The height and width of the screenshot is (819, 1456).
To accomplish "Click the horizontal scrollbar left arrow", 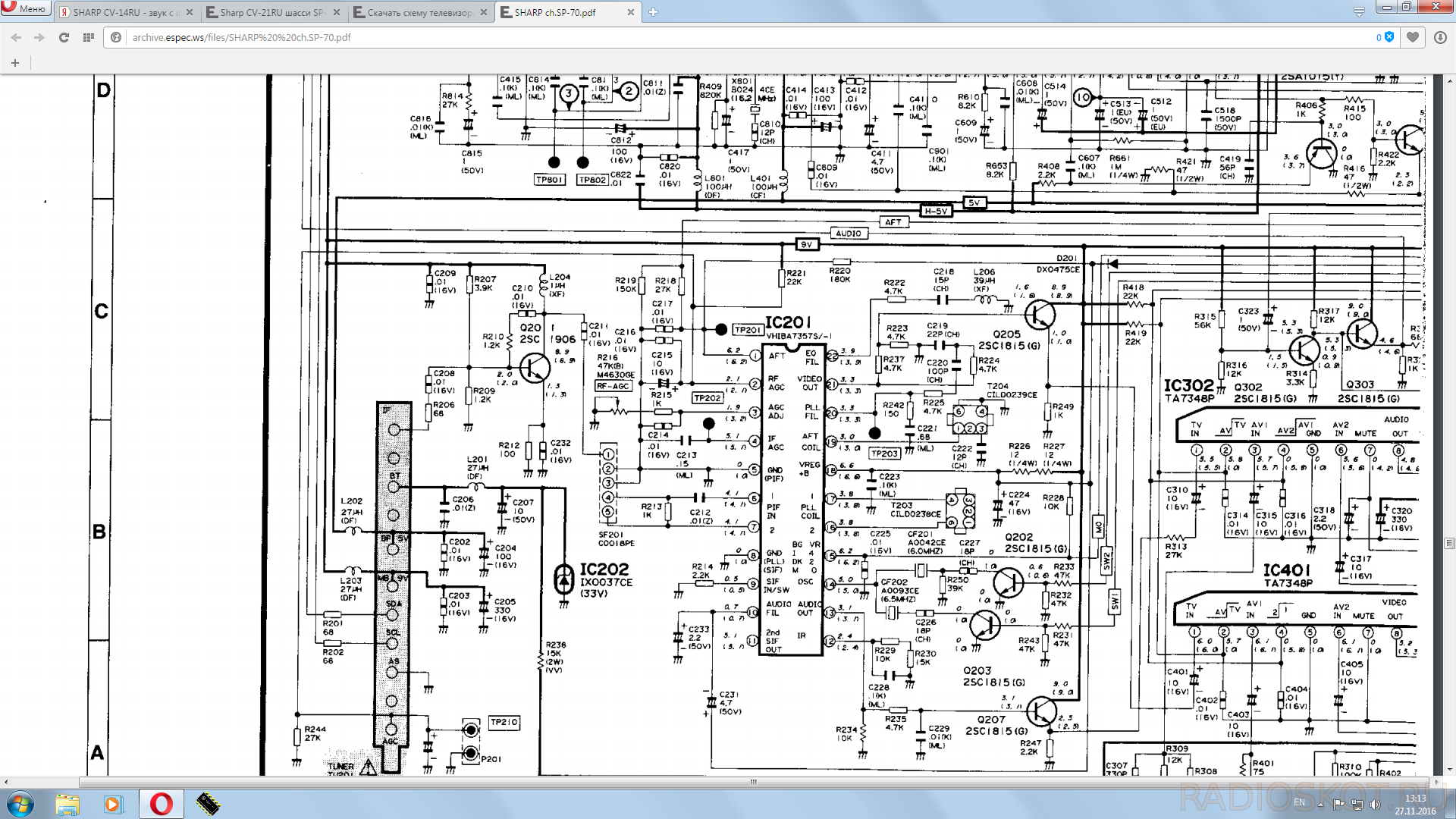I will tap(5, 782).
